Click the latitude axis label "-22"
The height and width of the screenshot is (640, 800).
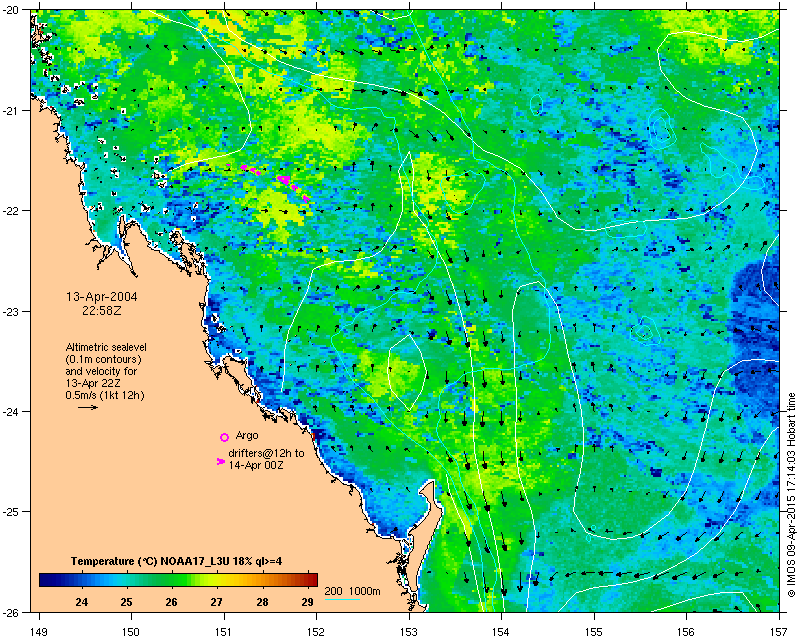11,211
